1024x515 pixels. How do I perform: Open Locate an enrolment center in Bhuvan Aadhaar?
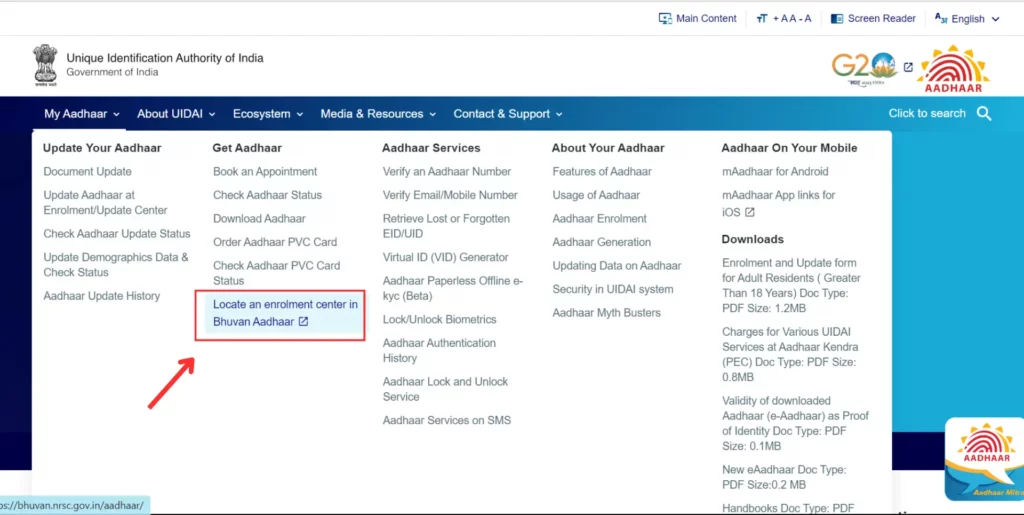coord(285,312)
